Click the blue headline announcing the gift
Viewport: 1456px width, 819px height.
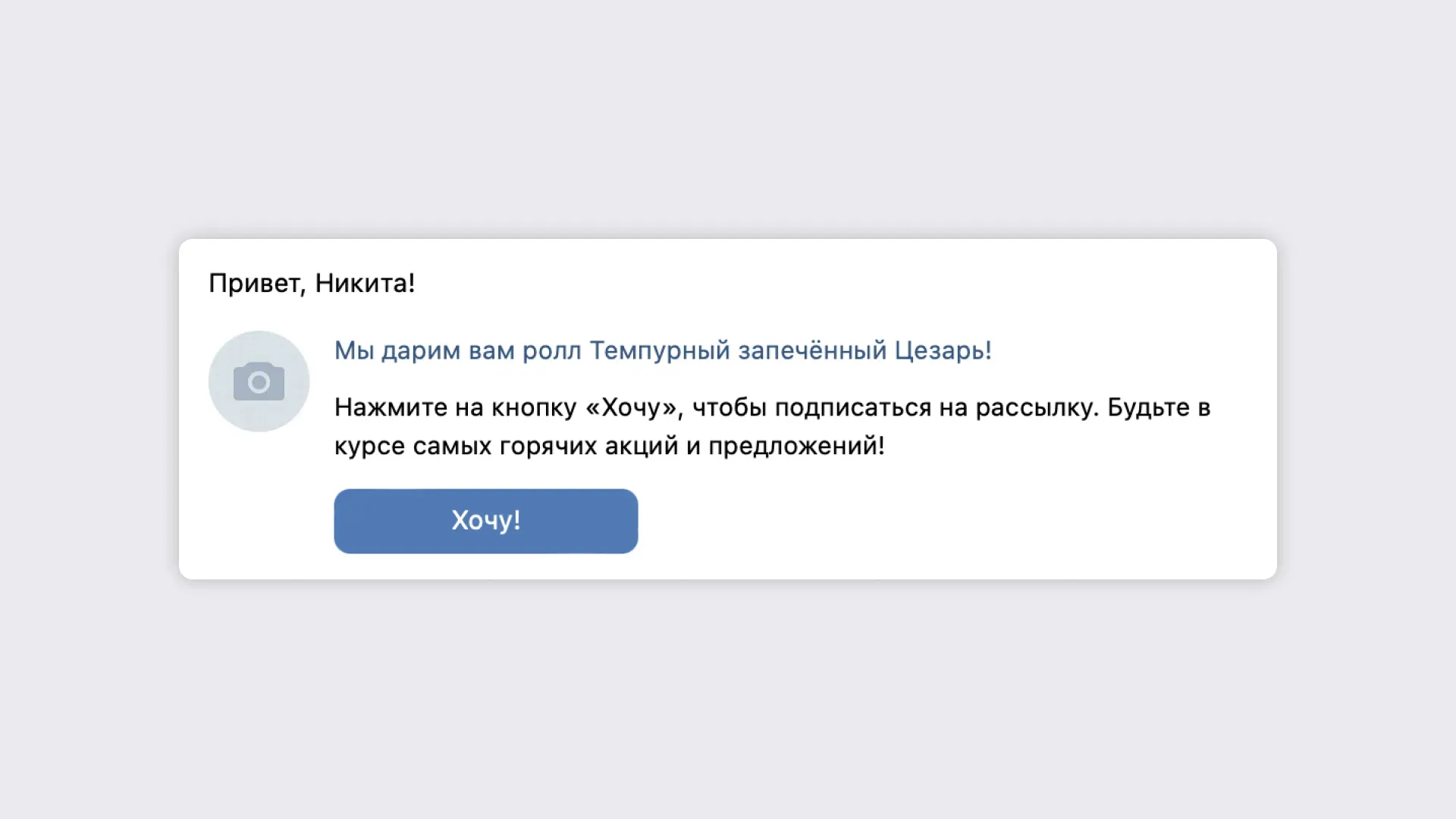663,350
